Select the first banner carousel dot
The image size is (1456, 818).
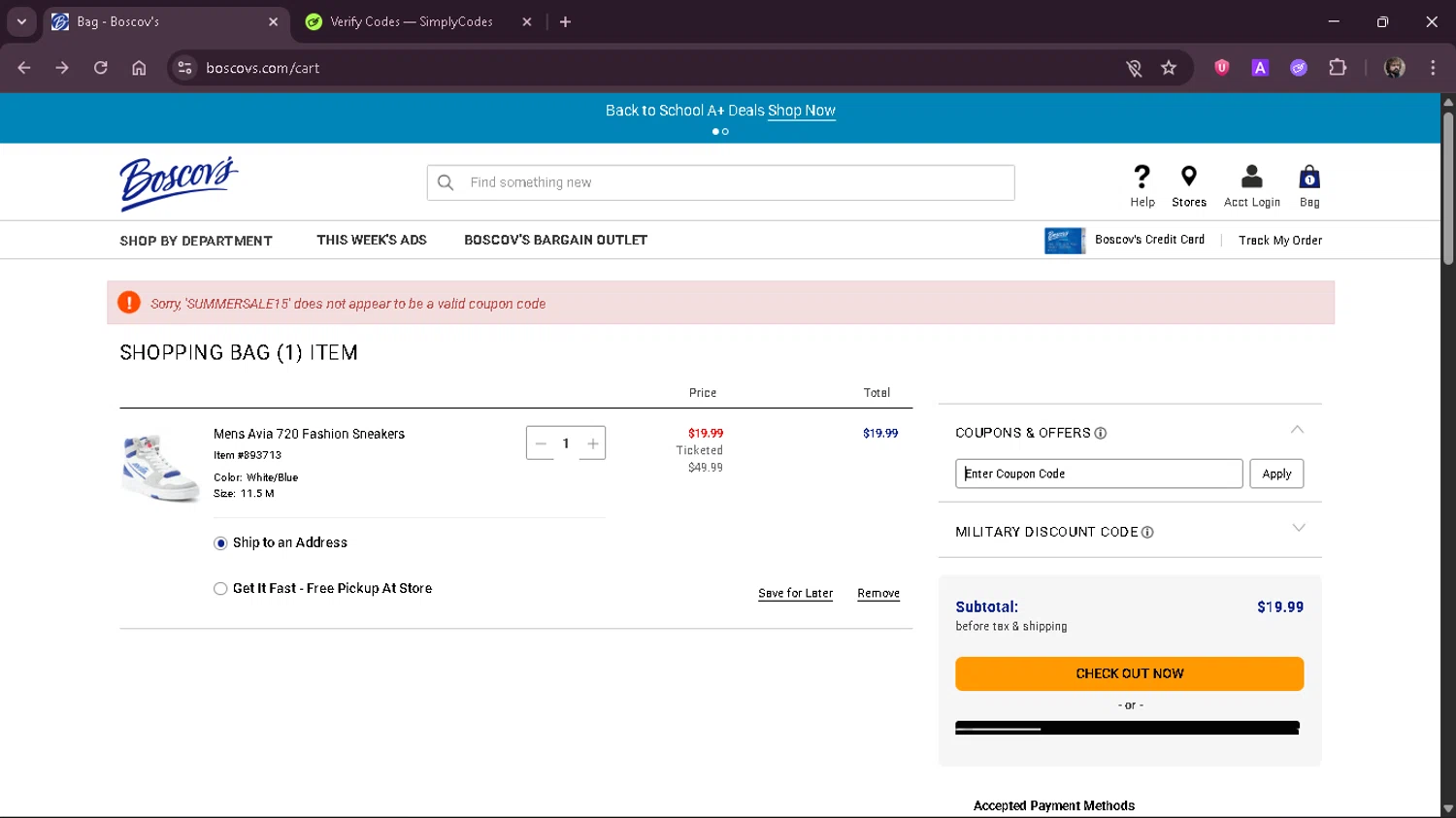[715, 132]
